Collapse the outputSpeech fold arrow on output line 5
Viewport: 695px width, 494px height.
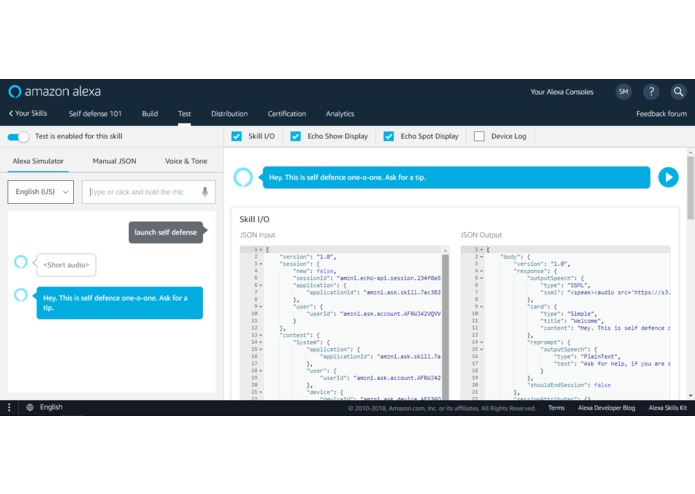481,278
